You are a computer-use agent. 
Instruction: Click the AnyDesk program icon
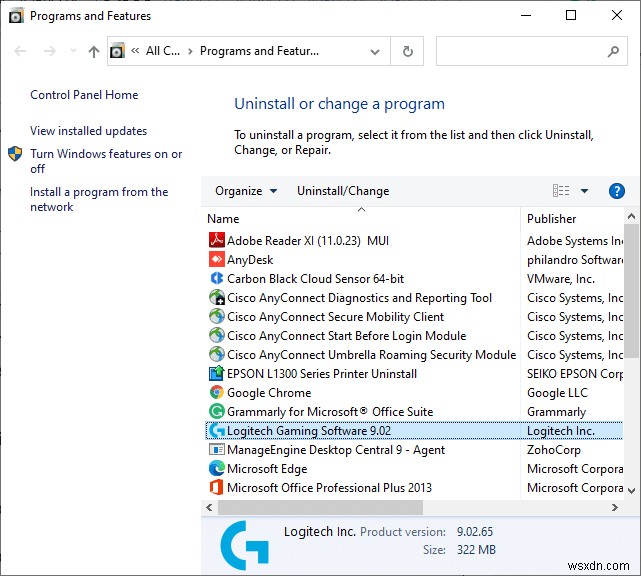pos(216,260)
